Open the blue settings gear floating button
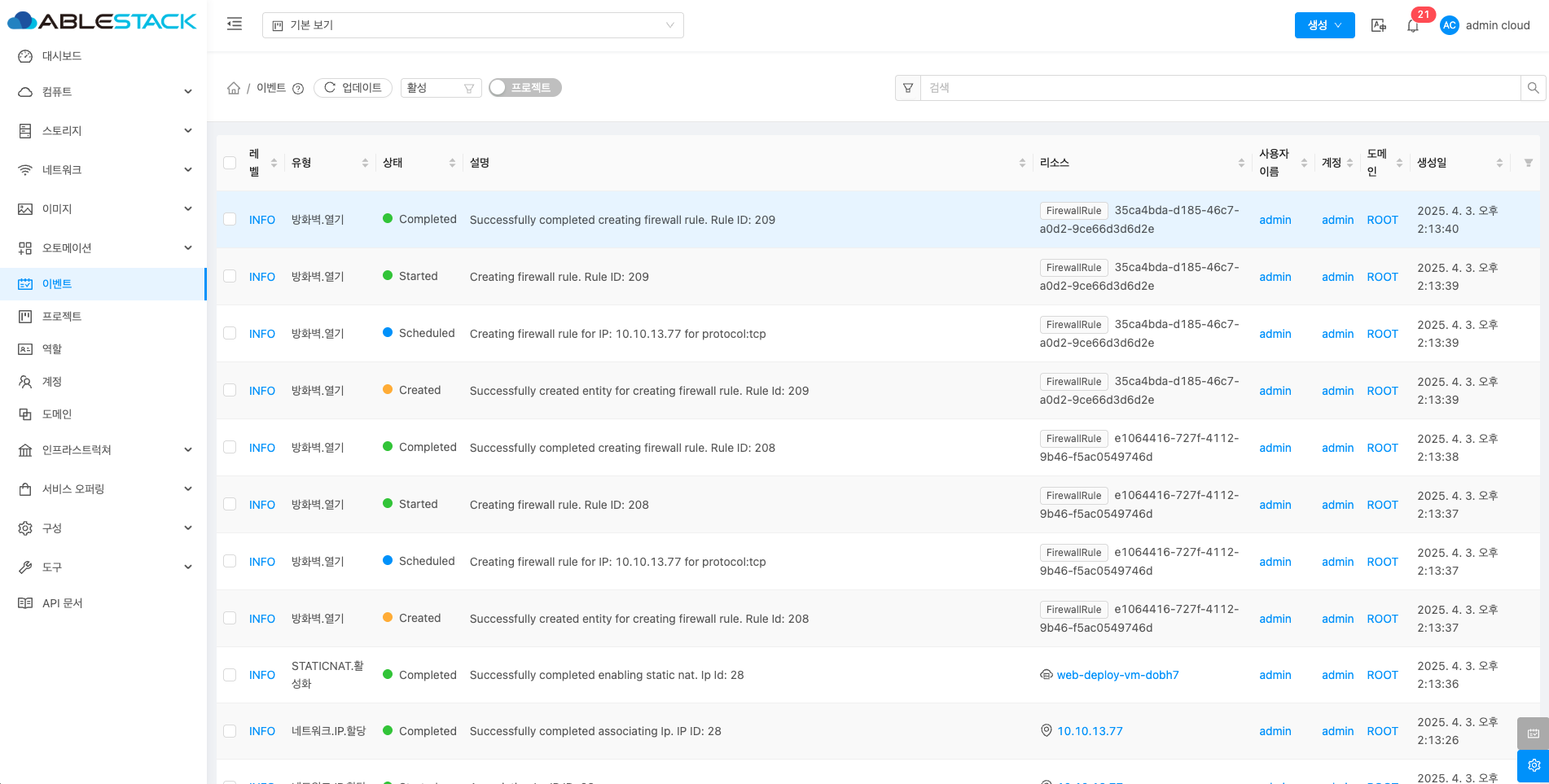1549x784 pixels. coord(1533,765)
